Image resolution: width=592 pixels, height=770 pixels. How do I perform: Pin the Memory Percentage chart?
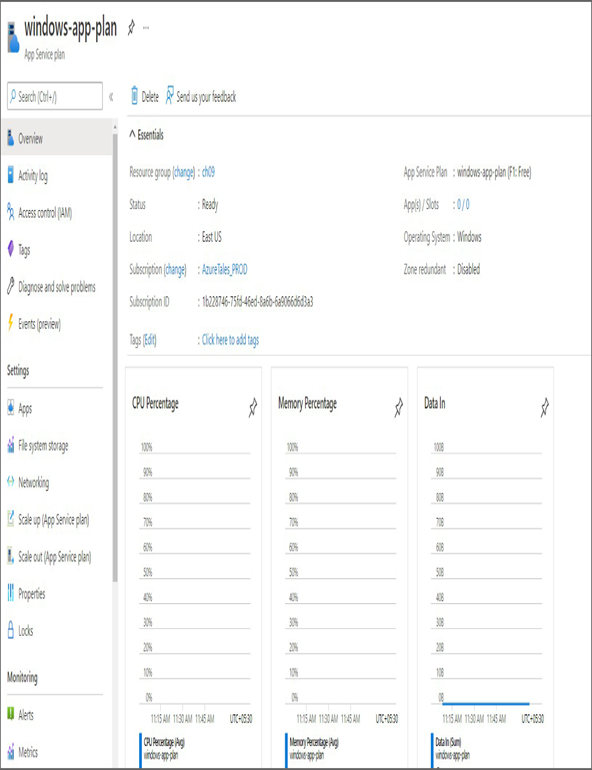(x=399, y=407)
